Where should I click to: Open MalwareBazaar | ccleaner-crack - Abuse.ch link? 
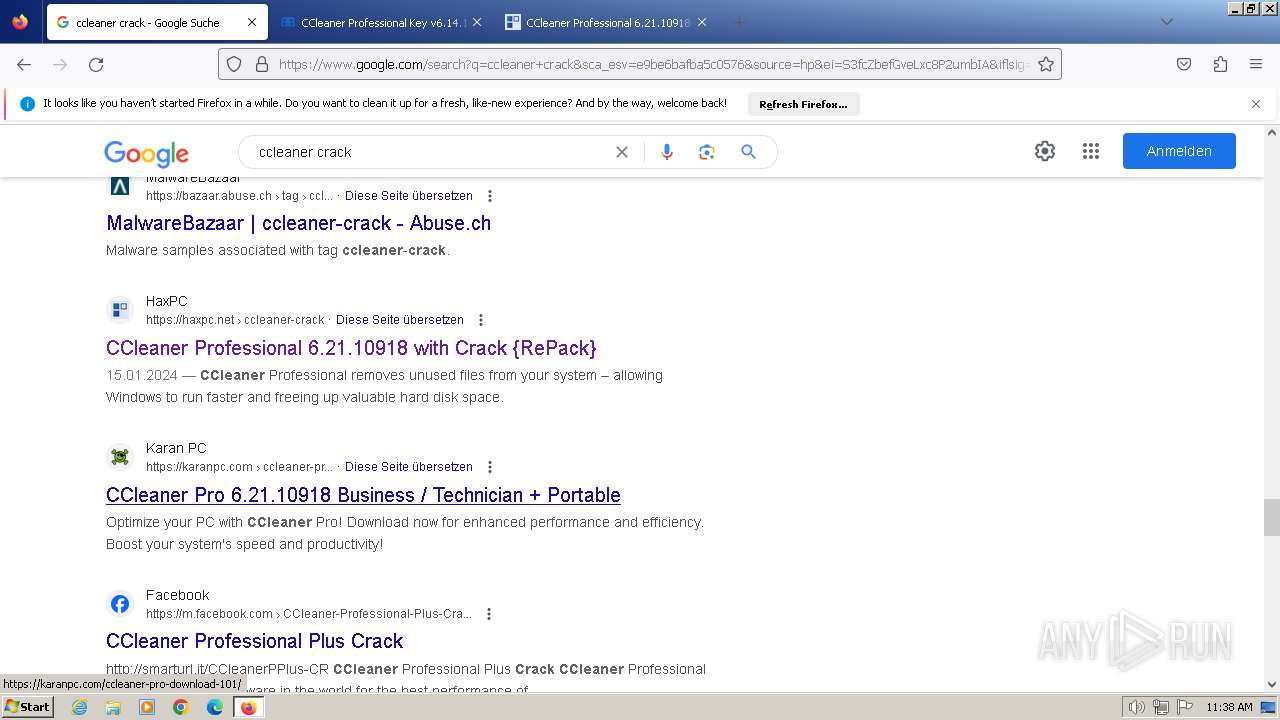299,223
